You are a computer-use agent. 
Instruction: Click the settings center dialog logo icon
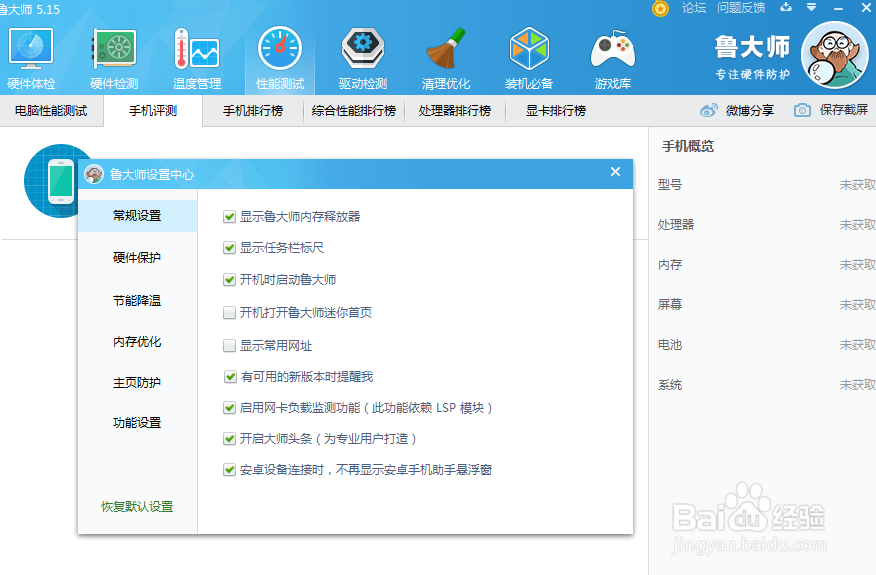[x=94, y=174]
